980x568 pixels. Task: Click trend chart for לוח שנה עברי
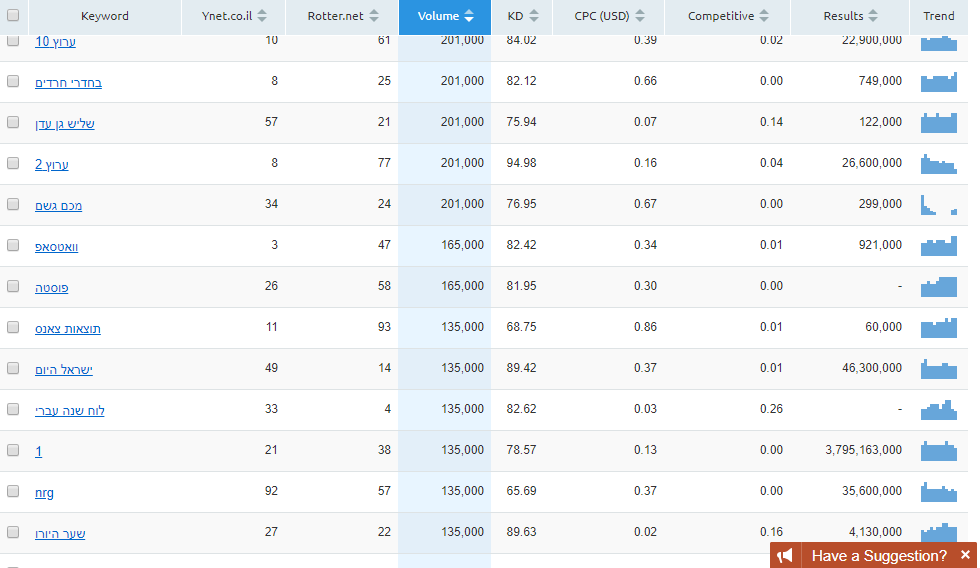pos(939,410)
